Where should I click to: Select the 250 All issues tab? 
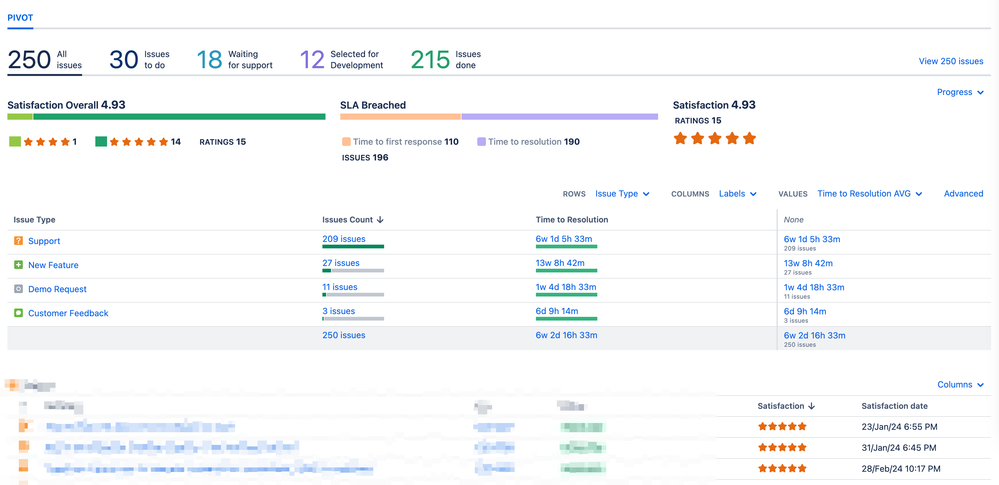pos(45,60)
